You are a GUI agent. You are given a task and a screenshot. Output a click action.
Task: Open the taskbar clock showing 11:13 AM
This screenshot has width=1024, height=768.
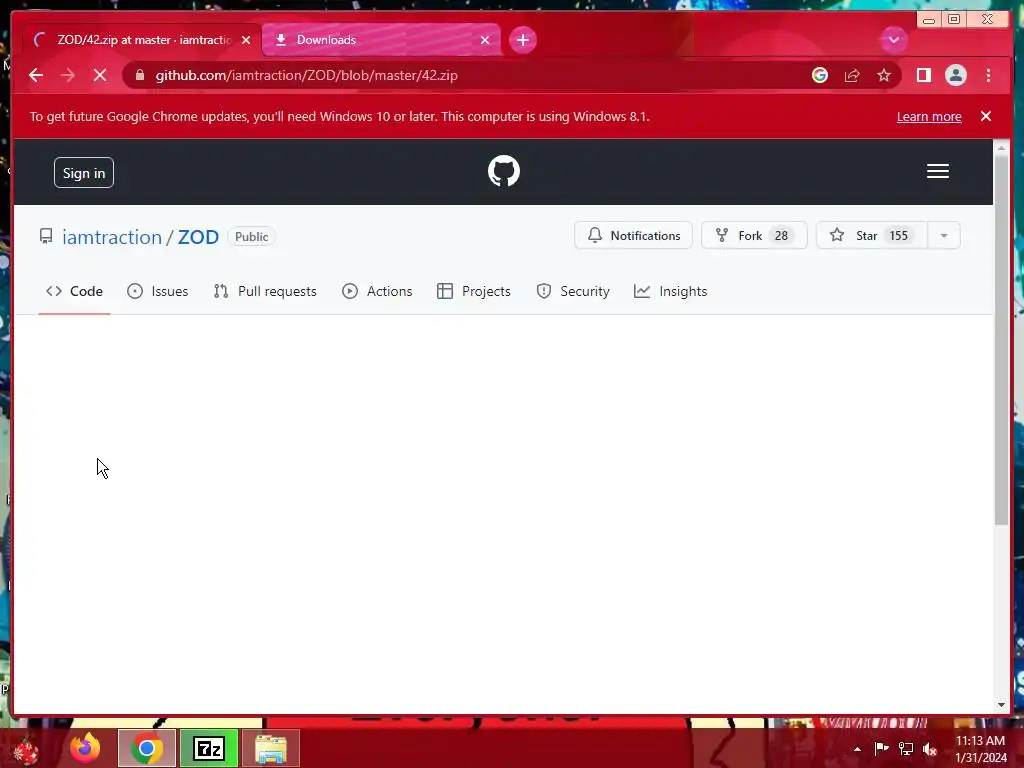pos(981,749)
